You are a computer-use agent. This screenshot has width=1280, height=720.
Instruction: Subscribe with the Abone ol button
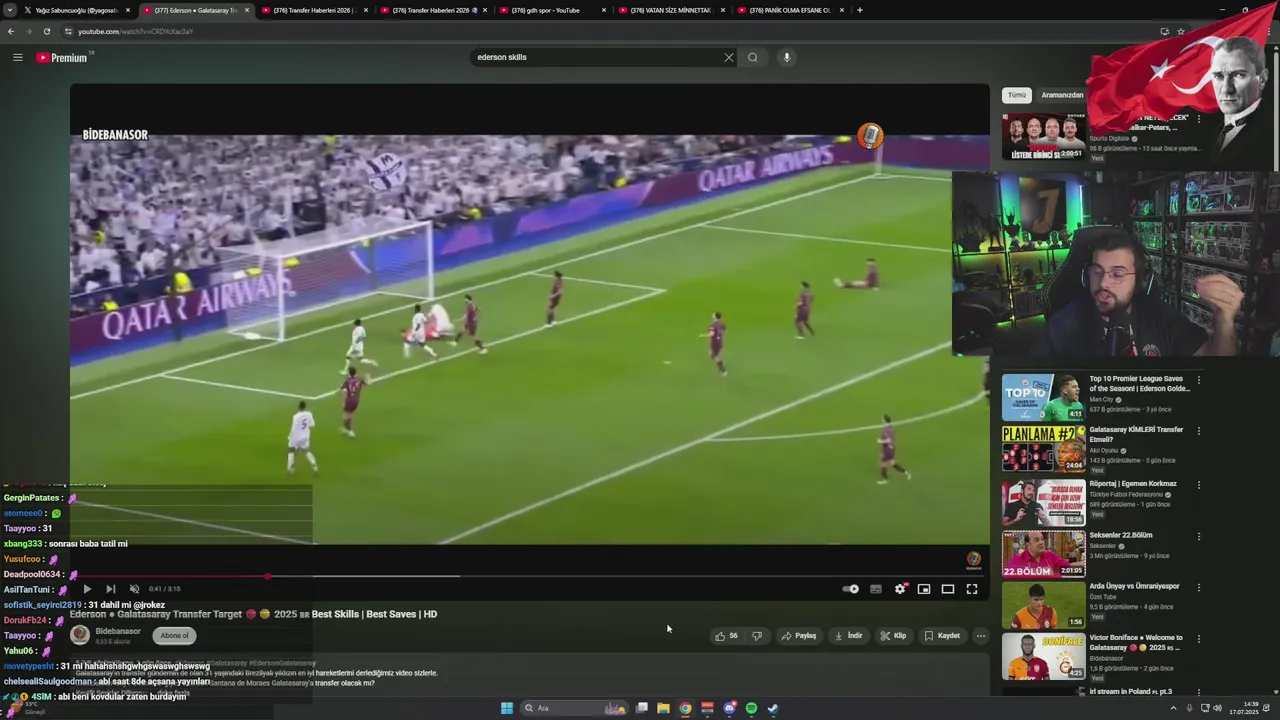click(174, 635)
